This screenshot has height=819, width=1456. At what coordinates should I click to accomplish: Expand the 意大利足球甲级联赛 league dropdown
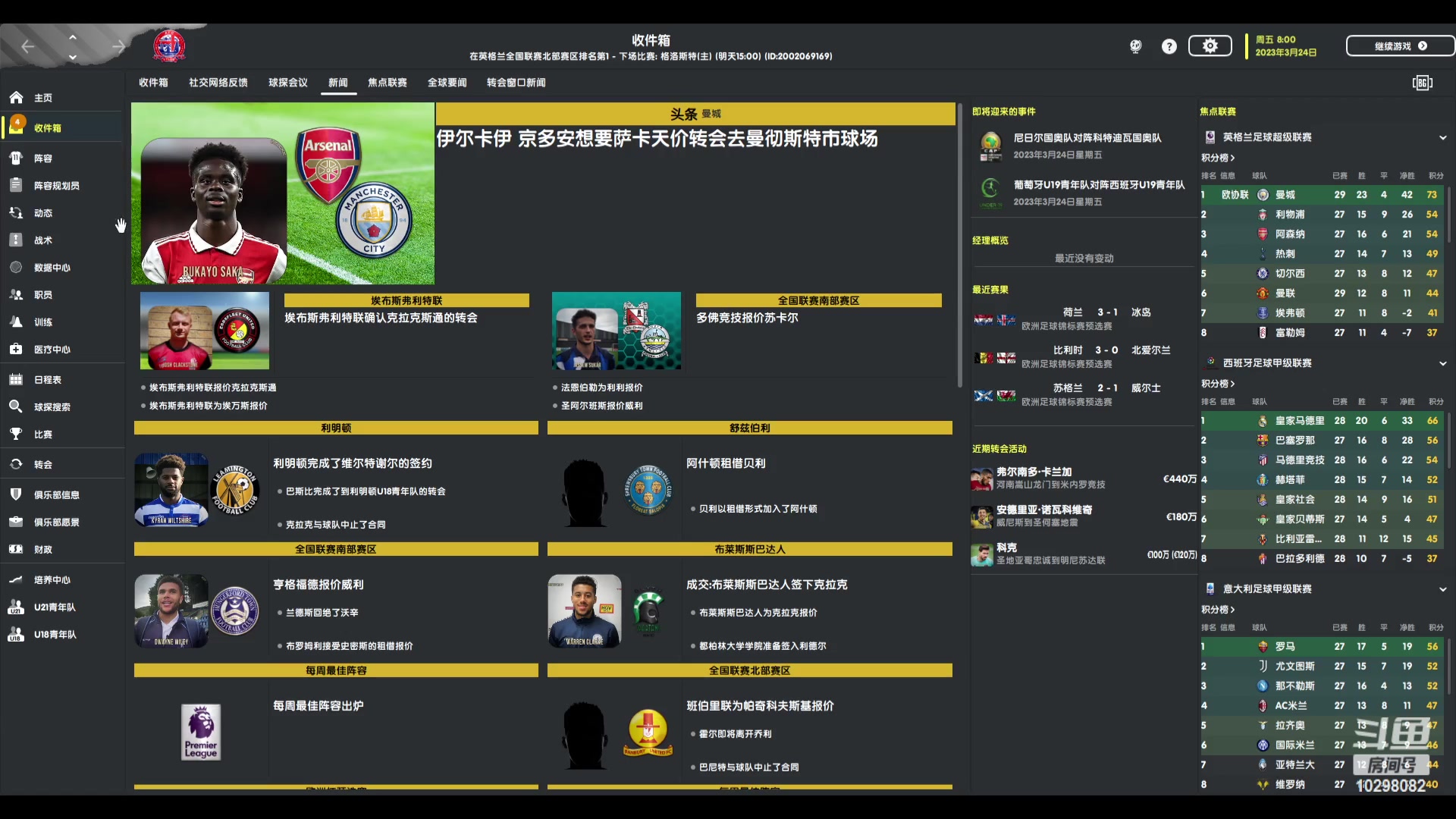click(x=1442, y=590)
